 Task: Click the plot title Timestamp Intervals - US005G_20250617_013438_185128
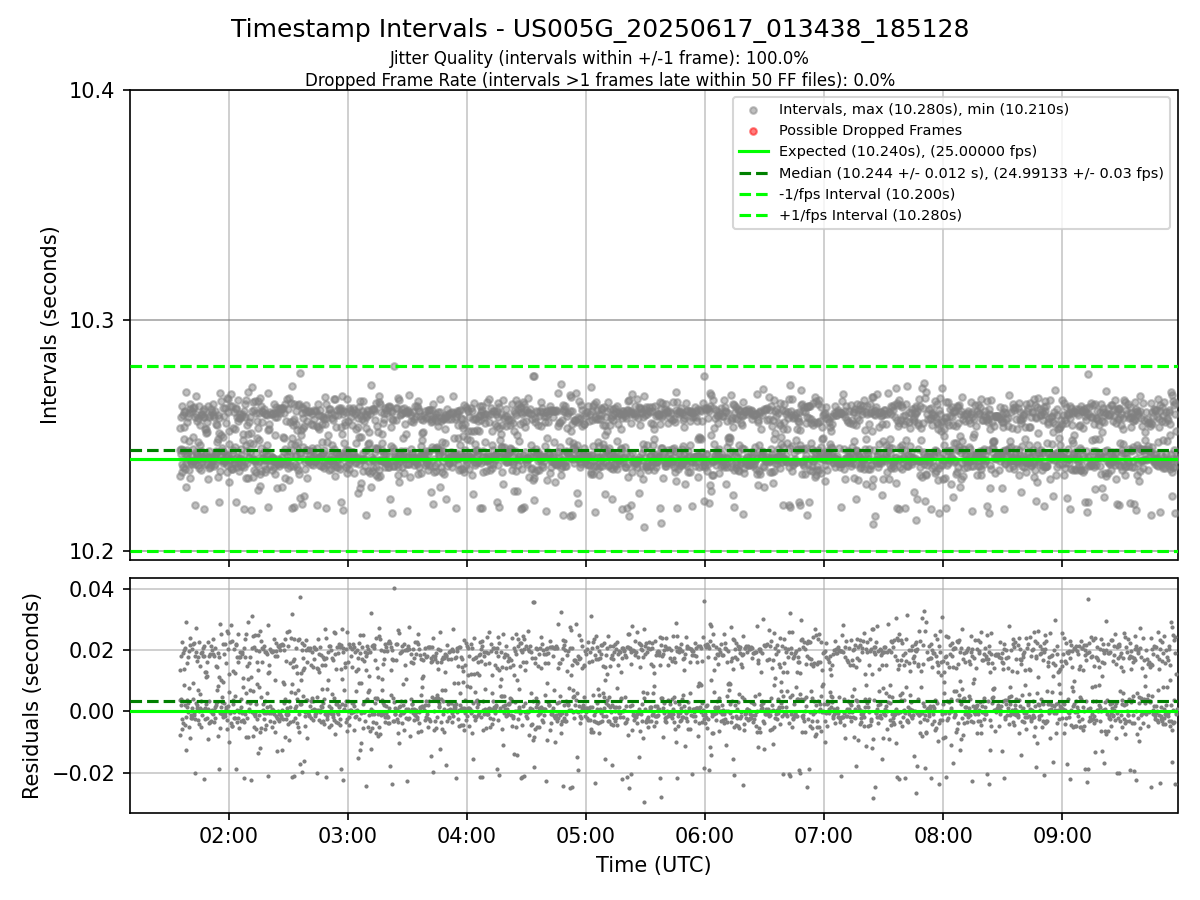600,29
